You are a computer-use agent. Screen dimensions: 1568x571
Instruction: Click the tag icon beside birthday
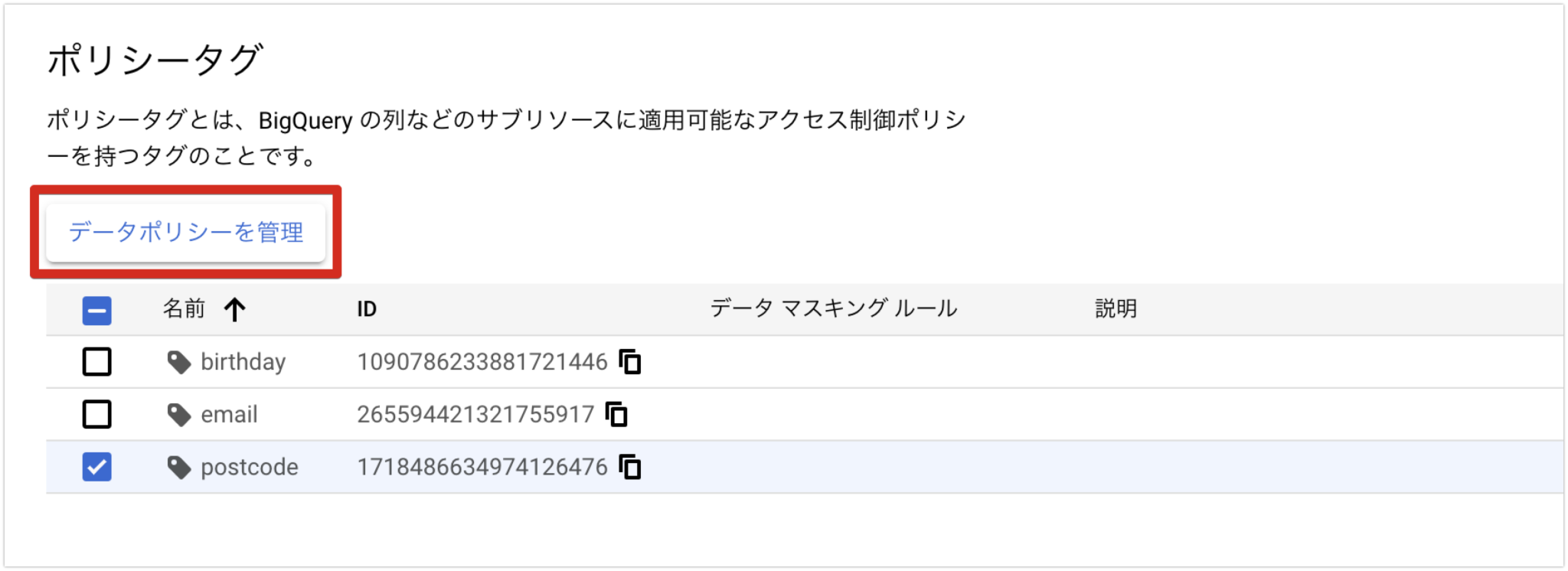[178, 361]
